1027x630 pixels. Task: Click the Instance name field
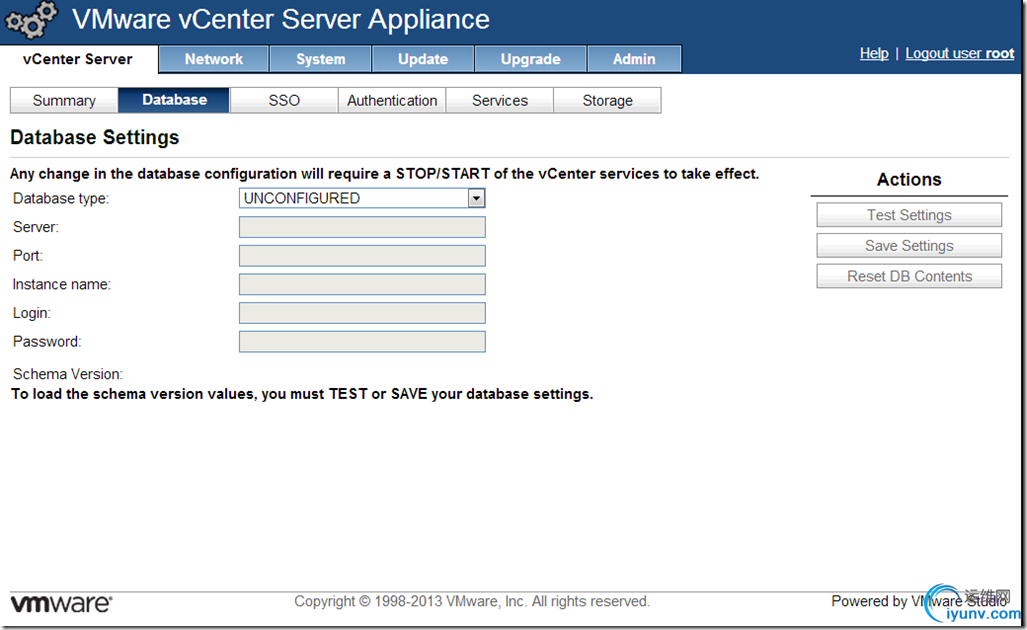(362, 284)
